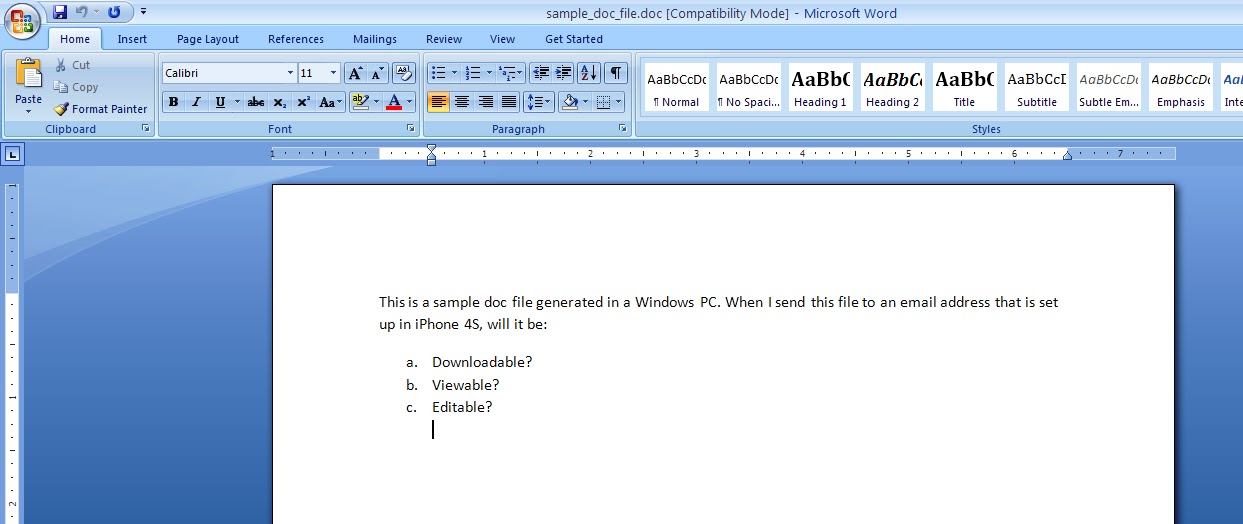Increase the paragraph indent

(564, 73)
